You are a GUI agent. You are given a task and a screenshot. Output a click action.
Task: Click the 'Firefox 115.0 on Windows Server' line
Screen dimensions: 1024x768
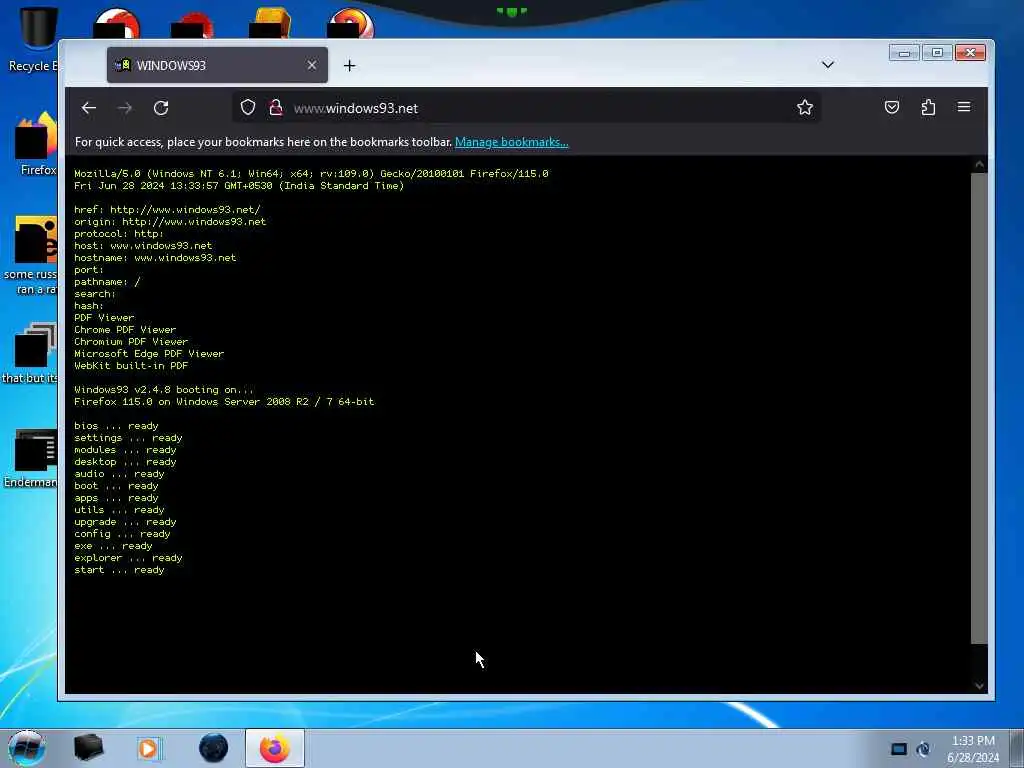[224, 402]
